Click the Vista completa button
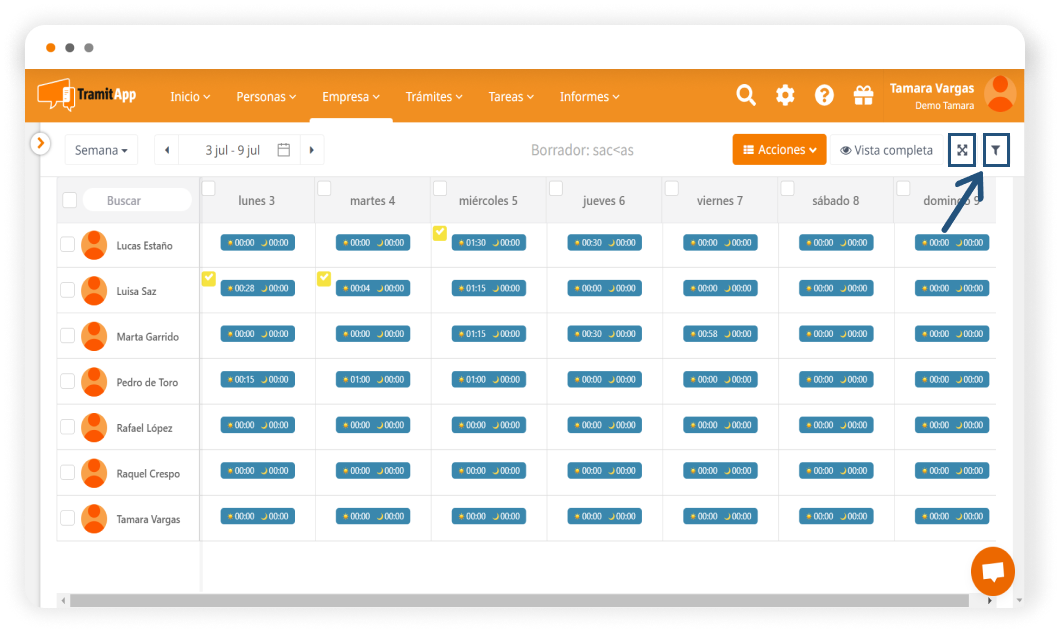The width and height of the screenshot is (1061, 633). [886, 150]
